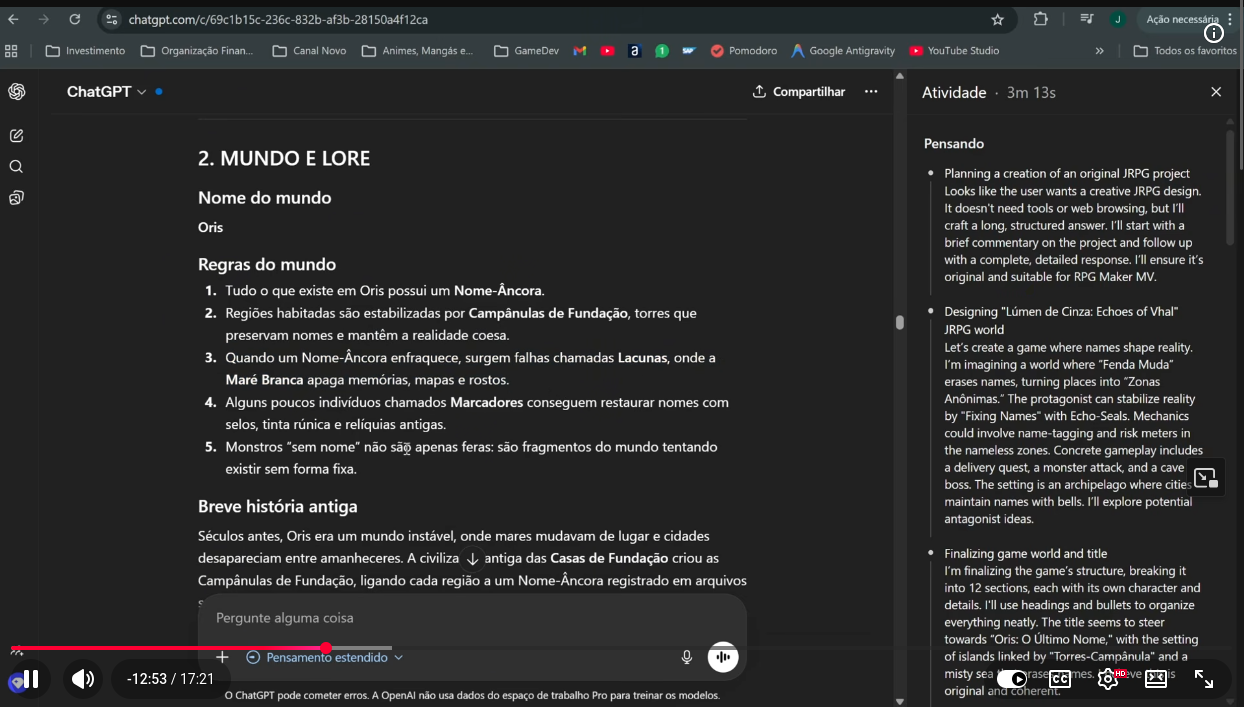Open the YouTube Studio bookmark
The height and width of the screenshot is (707, 1244).
(954, 50)
